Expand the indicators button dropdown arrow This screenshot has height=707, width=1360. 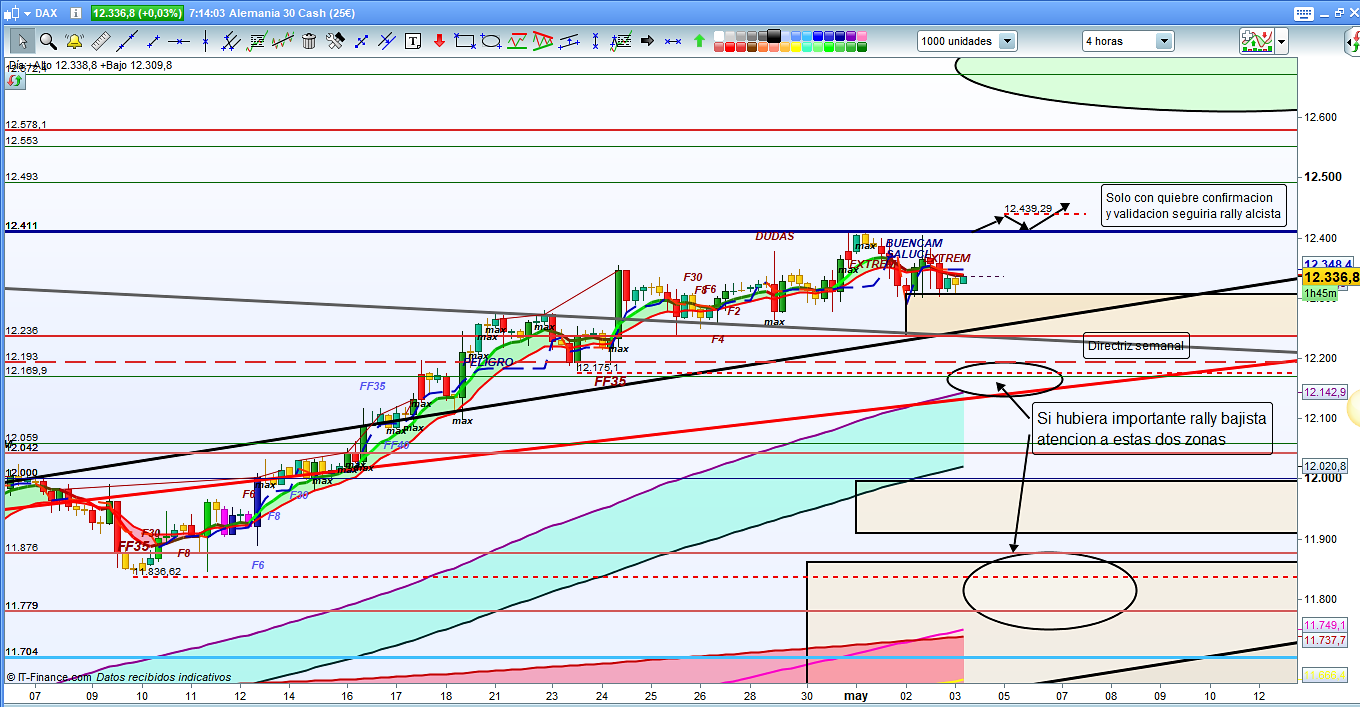click(x=1281, y=41)
